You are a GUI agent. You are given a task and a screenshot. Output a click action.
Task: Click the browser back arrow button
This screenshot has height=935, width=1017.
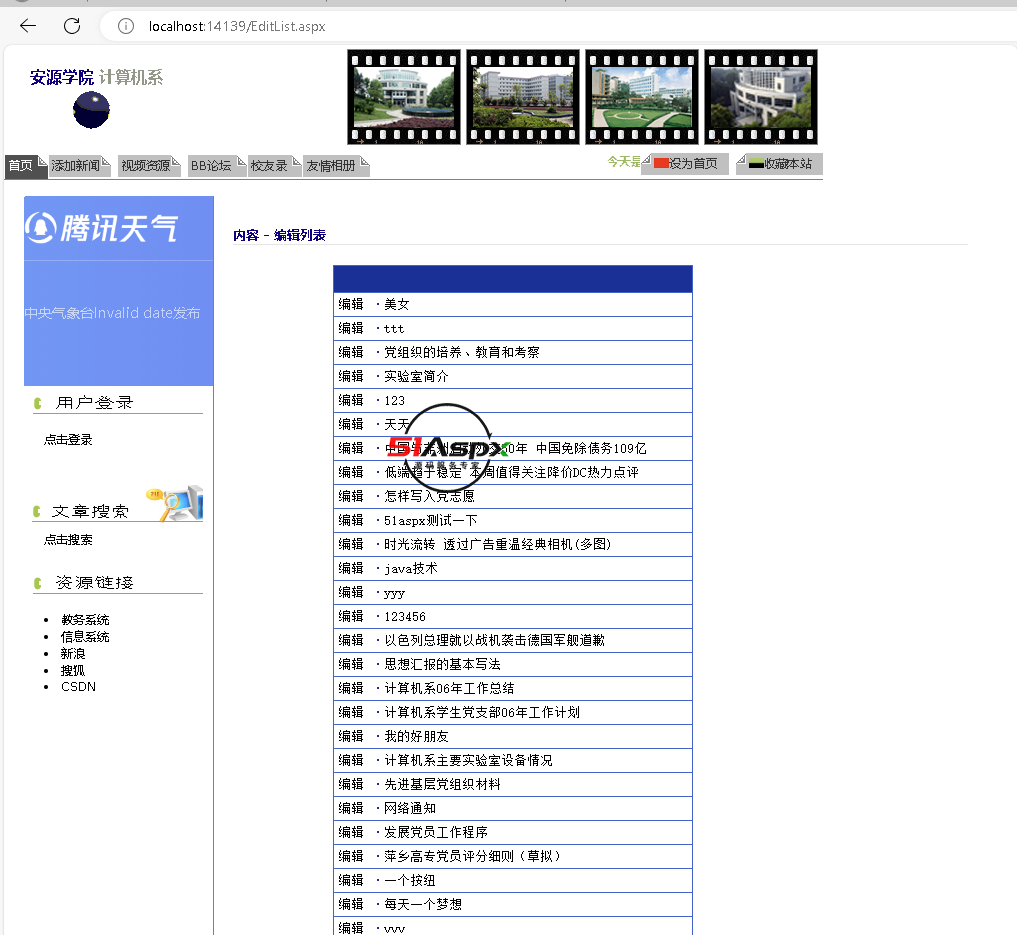(28, 26)
